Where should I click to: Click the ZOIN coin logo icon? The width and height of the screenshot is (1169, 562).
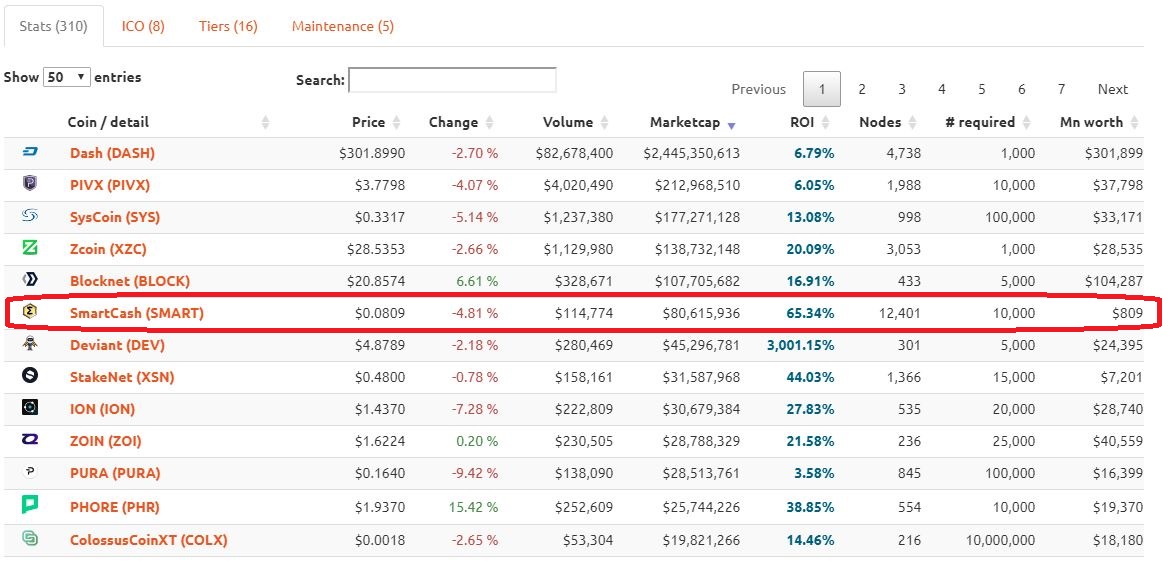point(31,440)
